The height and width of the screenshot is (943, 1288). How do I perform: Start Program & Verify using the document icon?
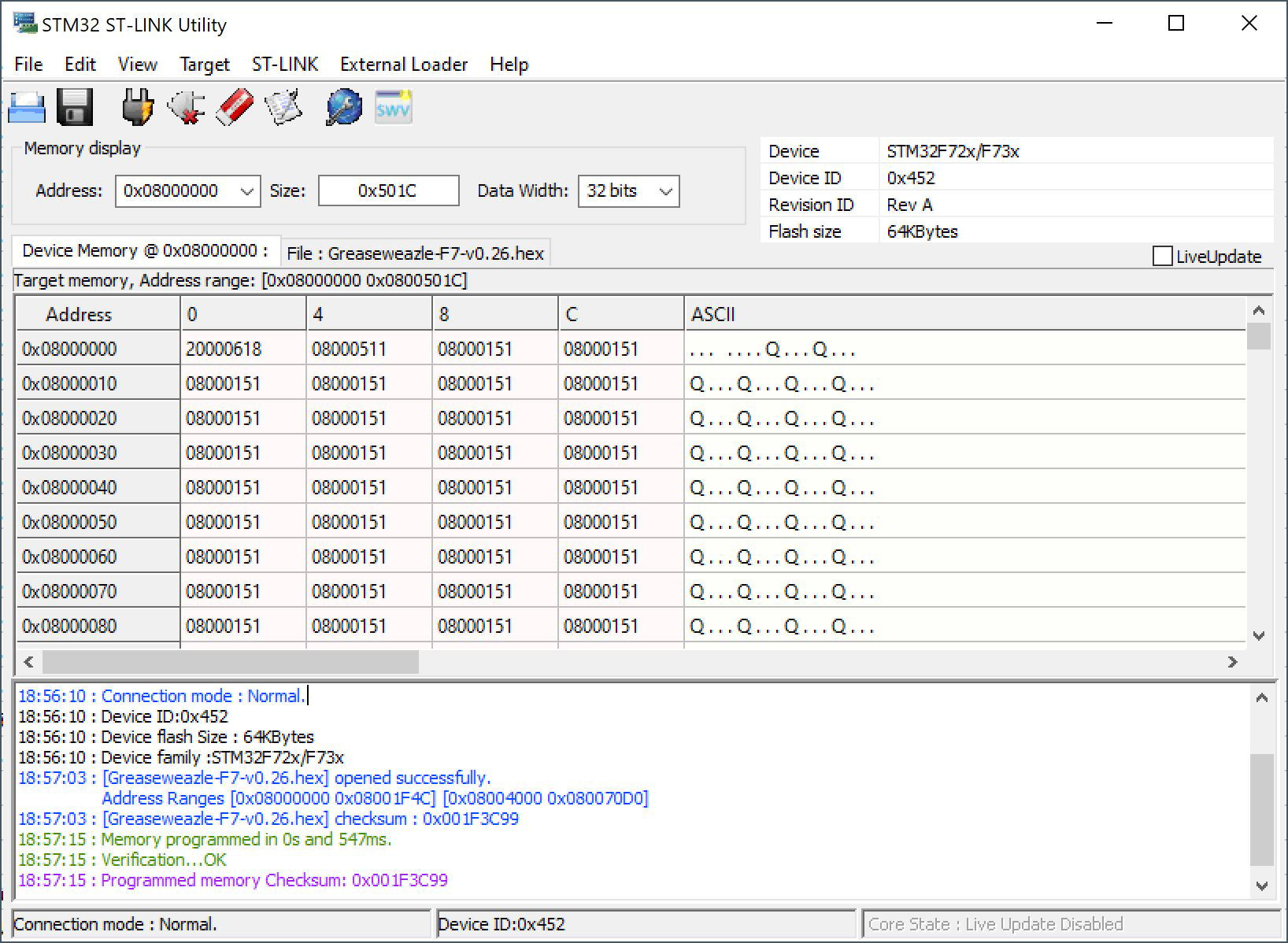(283, 107)
